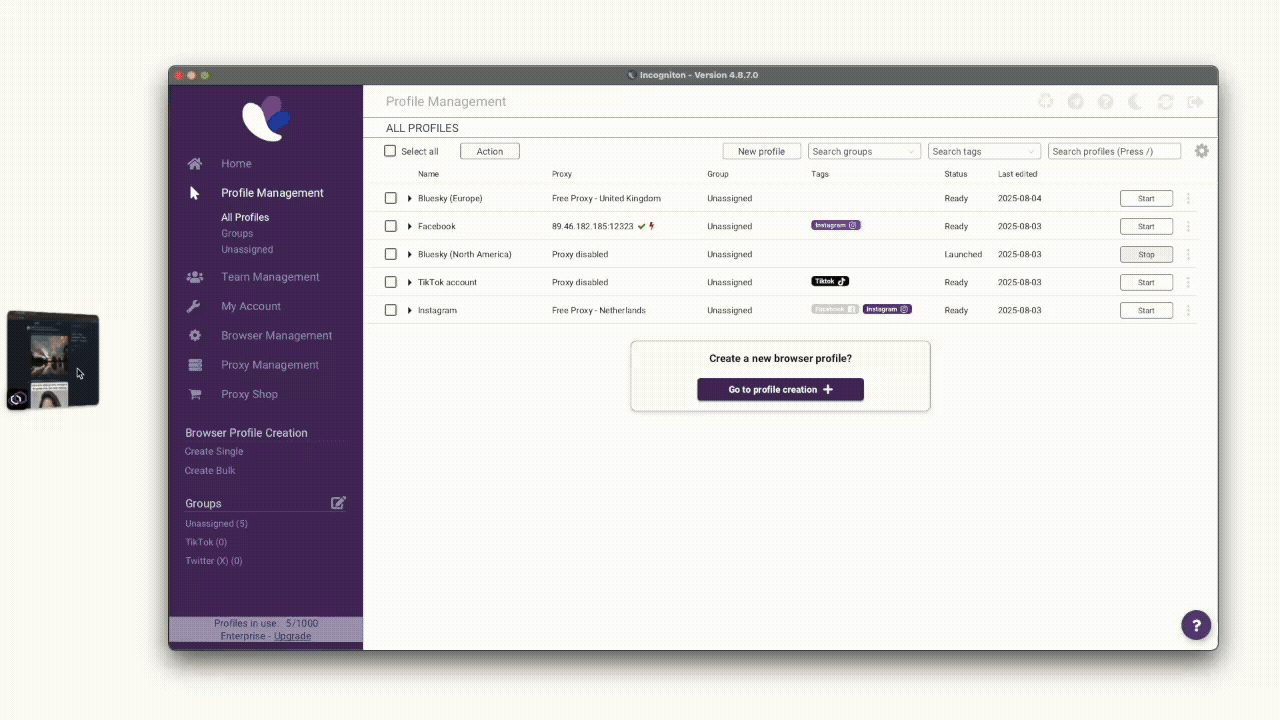The width and height of the screenshot is (1280, 720).
Task: Toggle dark mode with the moon icon
Action: tap(1135, 101)
